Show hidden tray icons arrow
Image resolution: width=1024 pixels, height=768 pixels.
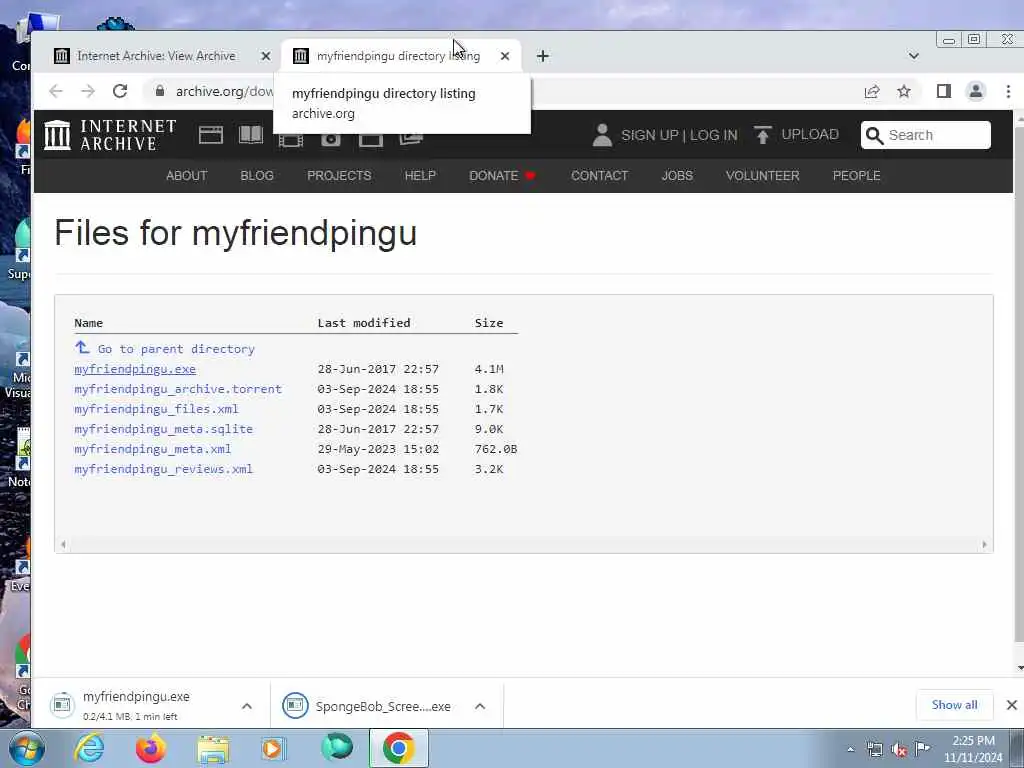click(850, 749)
